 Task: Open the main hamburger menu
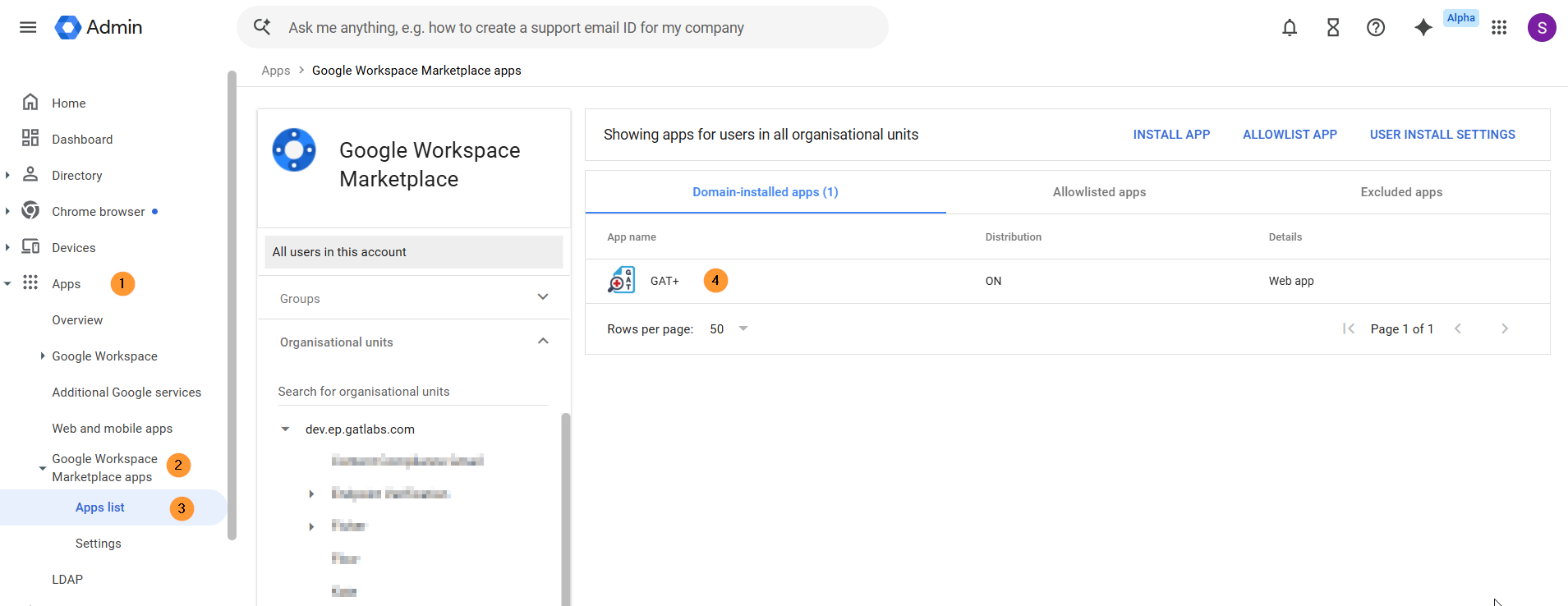(28, 27)
